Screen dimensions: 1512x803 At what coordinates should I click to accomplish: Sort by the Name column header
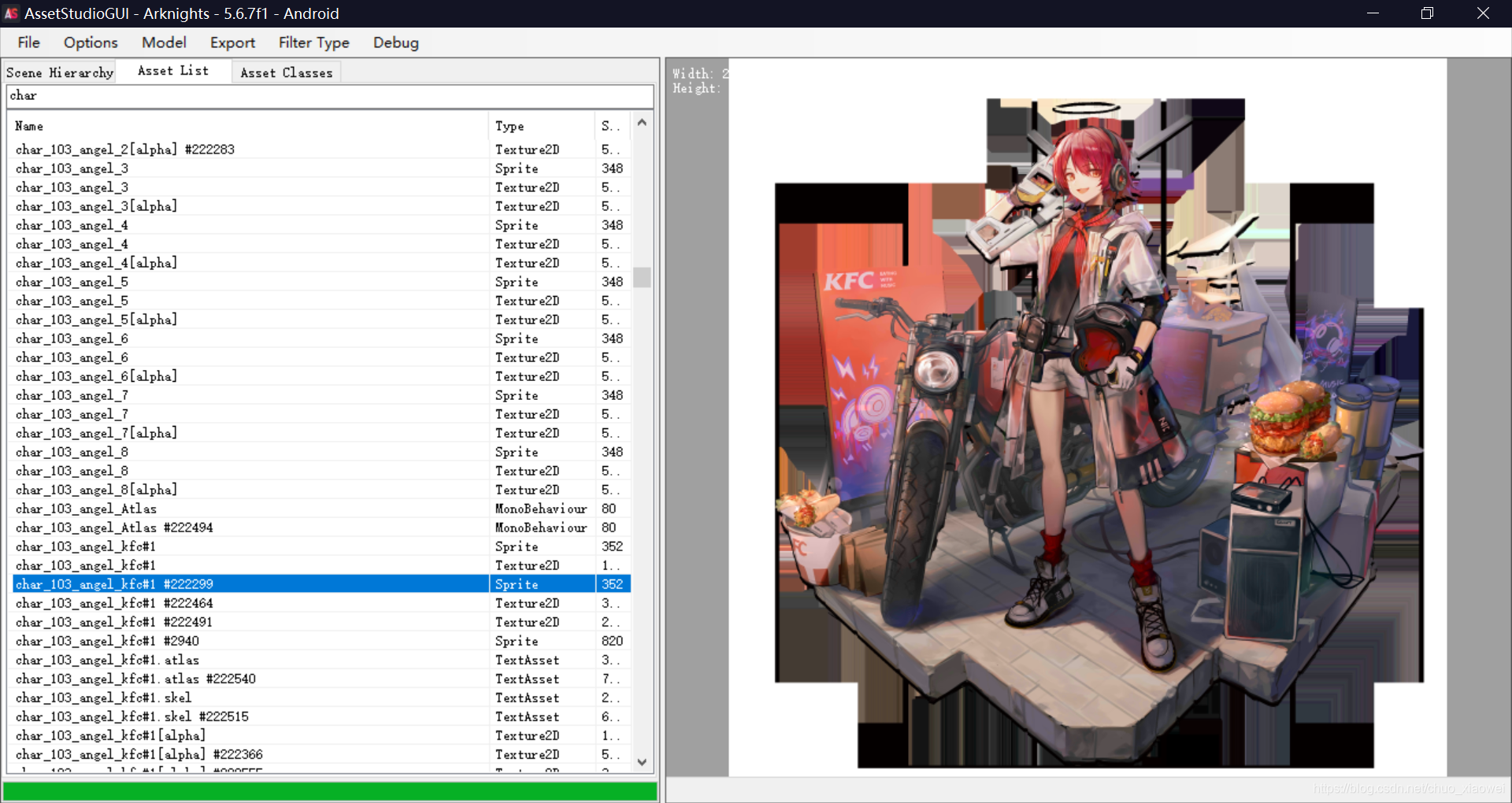(x=248, y=126)
